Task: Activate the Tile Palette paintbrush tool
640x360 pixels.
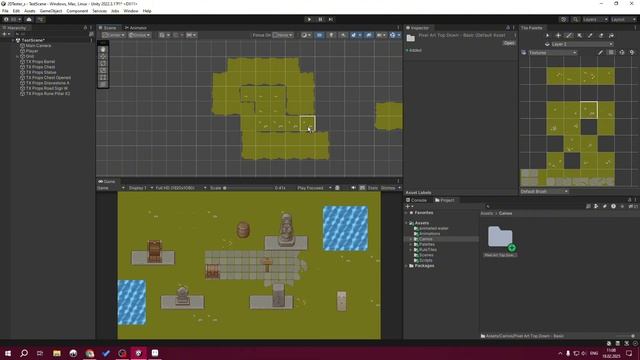Action: click(569, 36)
